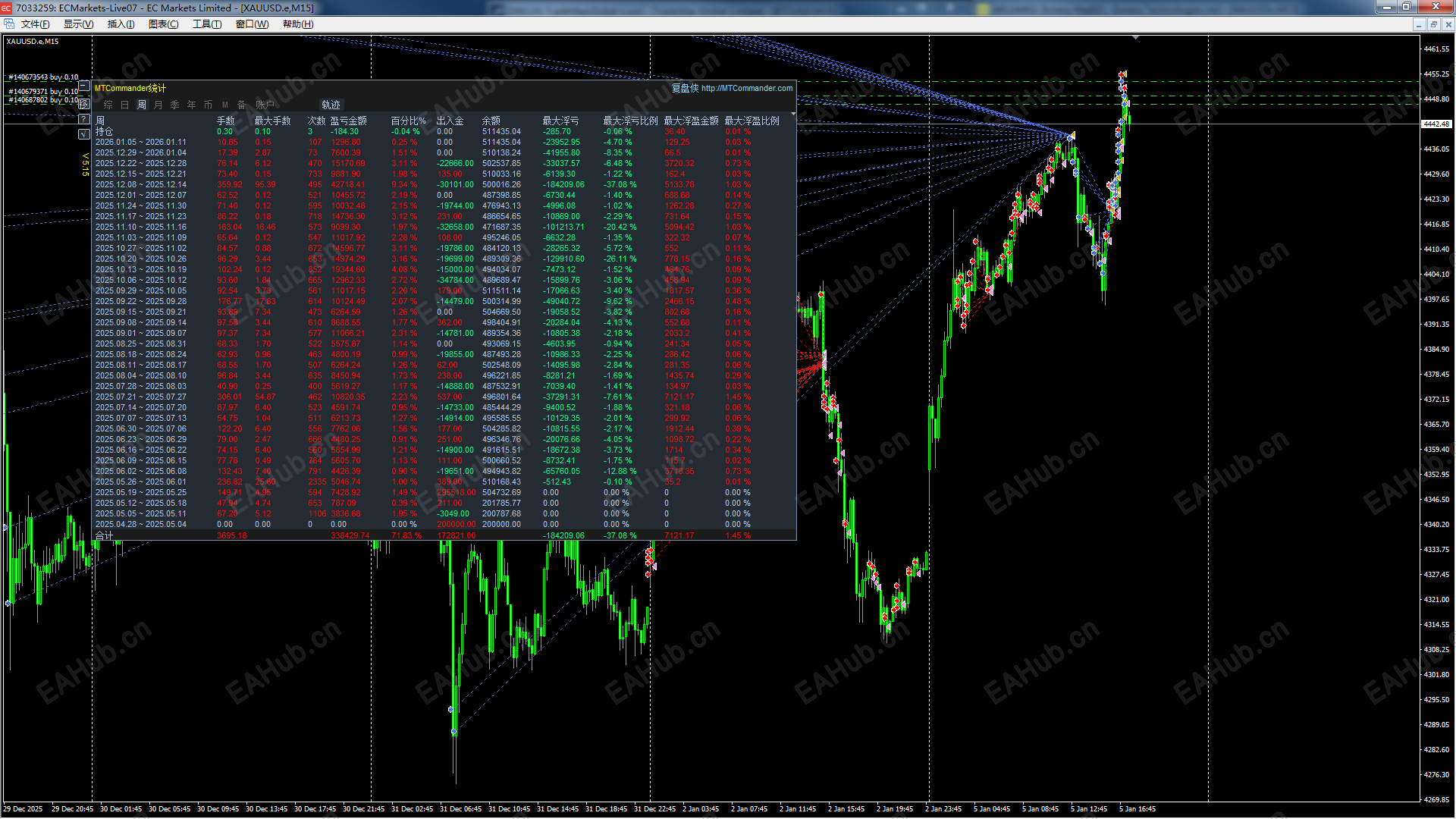Select the 综 overview tab
1456x819 pixels.
108,105
